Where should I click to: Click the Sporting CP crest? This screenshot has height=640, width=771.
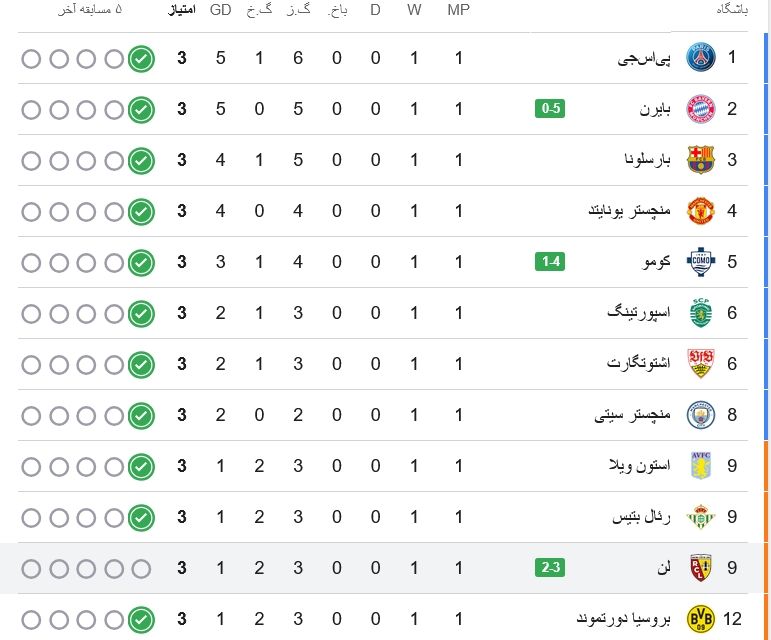click(x=700, y=313)
